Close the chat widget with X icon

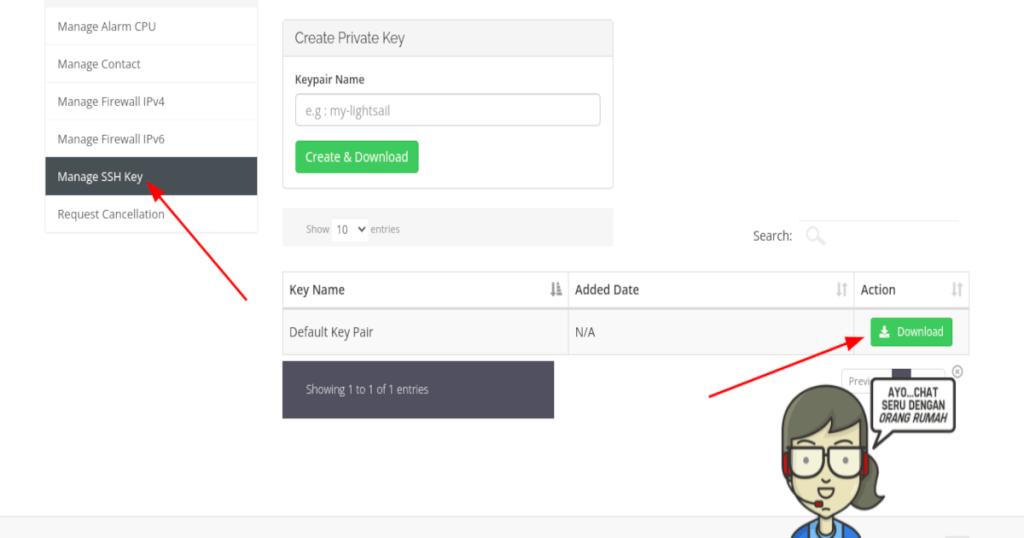pyautogui.click(x=957, y=371)
